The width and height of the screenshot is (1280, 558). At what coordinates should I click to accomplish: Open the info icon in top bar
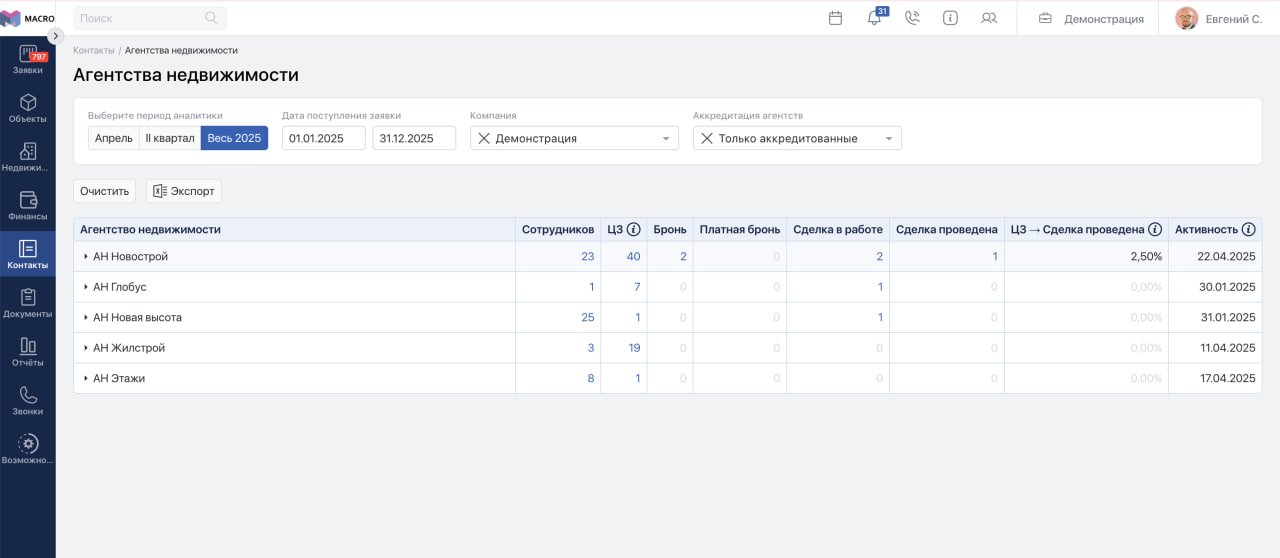pos(950,18)
